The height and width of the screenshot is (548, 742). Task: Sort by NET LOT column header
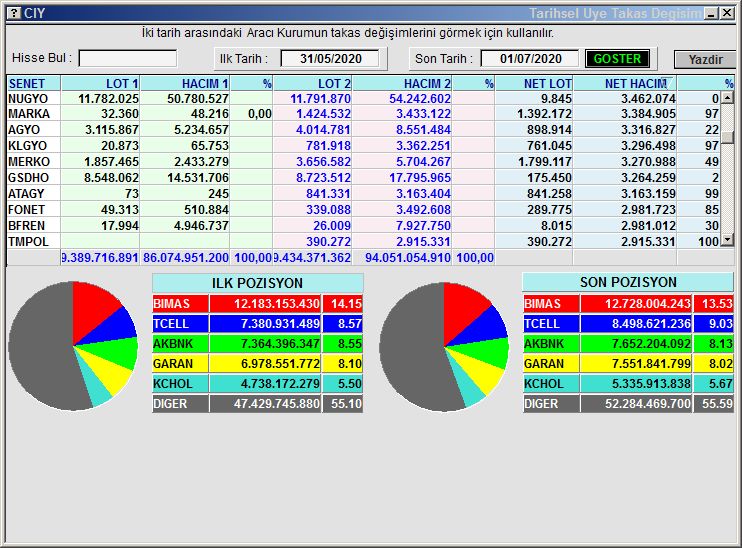pyautogui.click(x=534, y=84)
